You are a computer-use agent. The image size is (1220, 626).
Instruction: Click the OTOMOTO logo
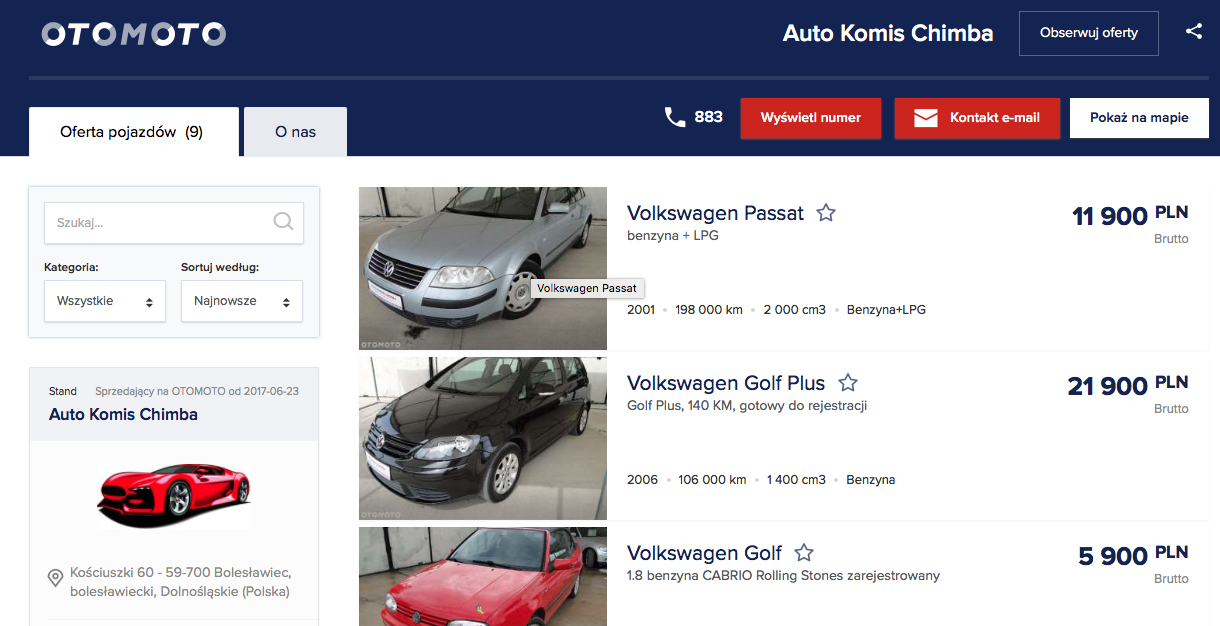[134, 34]
